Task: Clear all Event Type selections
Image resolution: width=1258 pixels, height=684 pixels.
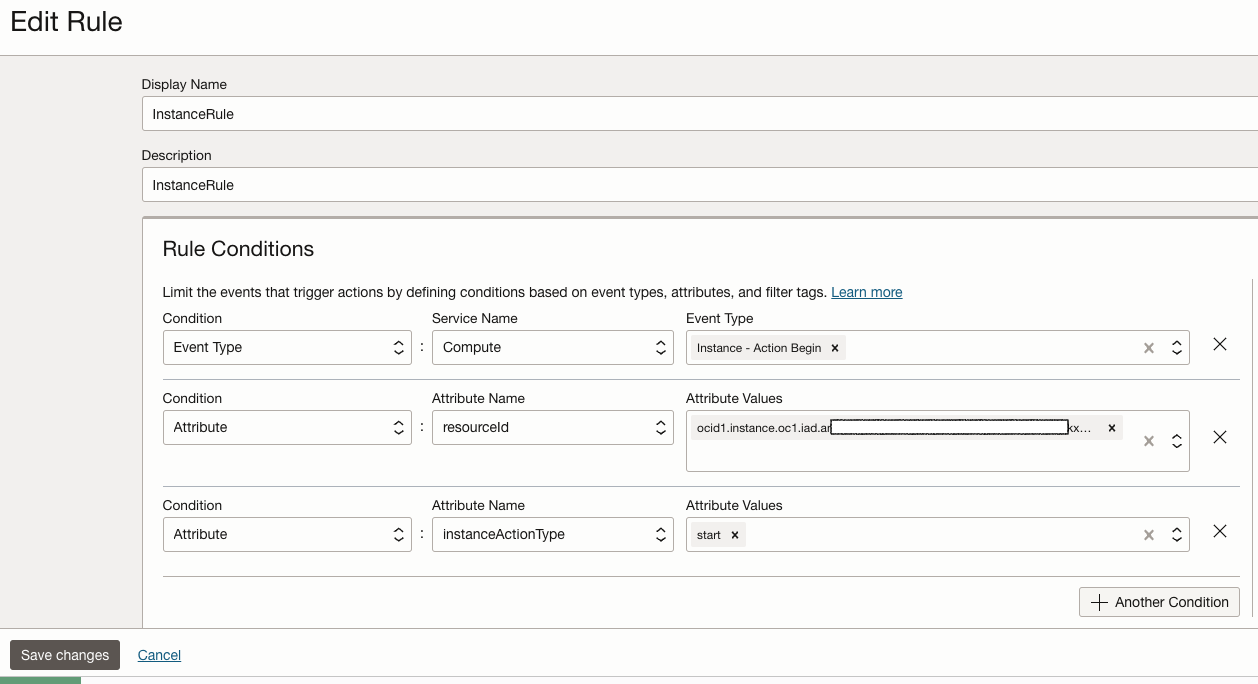Action: [x=1149, y=348]
